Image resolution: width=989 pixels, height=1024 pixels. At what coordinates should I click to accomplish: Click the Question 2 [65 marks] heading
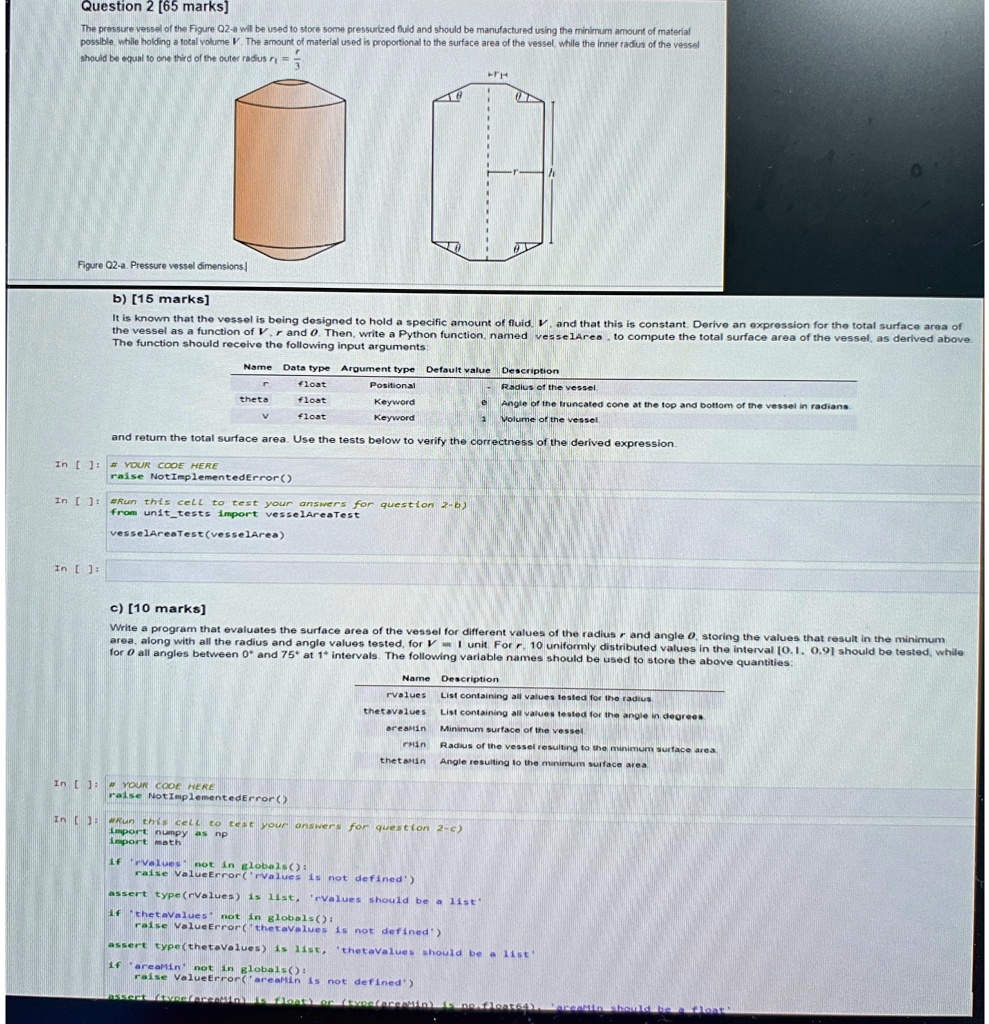click(x=155, y=7)
